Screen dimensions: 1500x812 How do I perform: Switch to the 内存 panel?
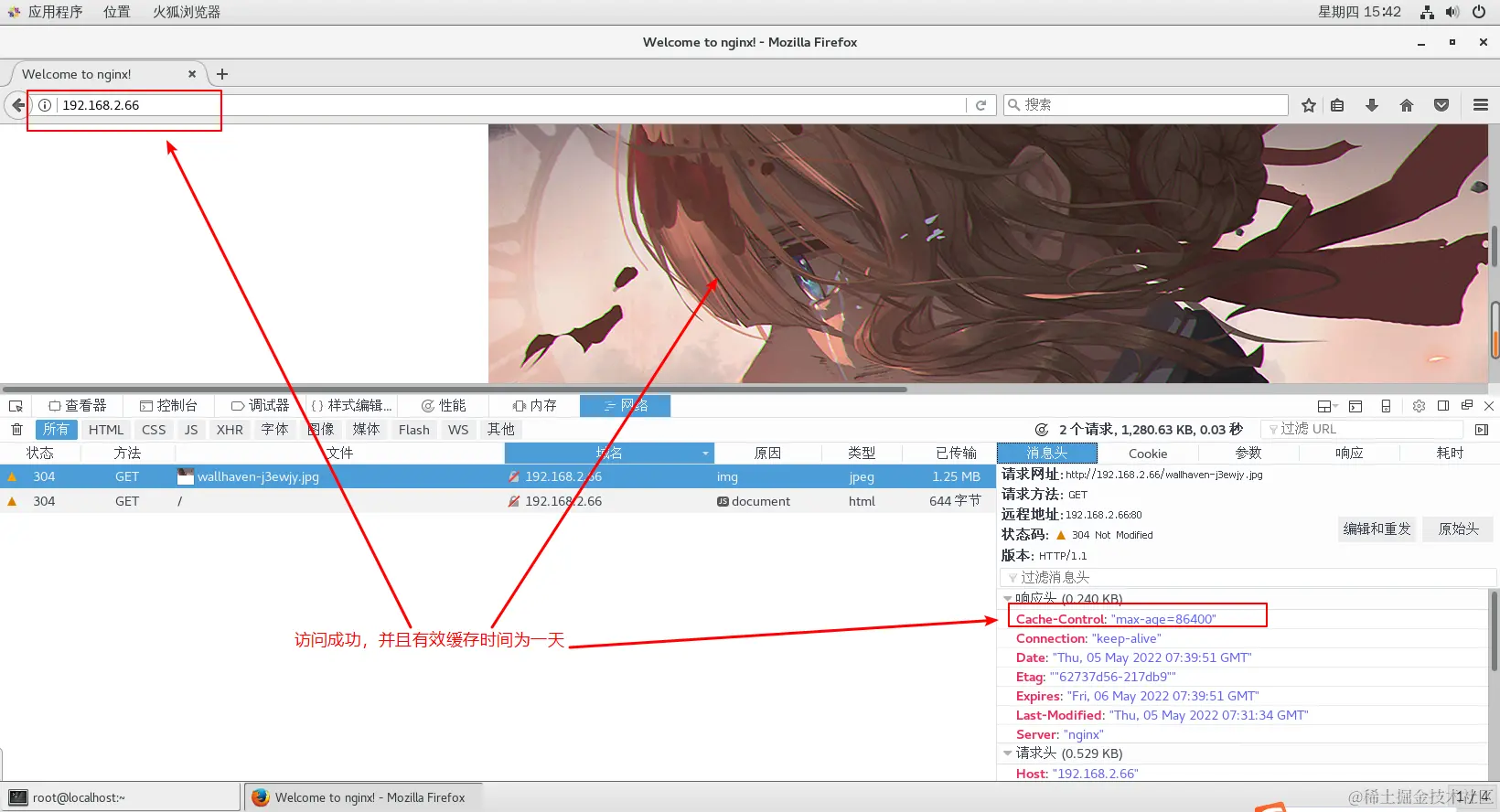pos(534,406)
